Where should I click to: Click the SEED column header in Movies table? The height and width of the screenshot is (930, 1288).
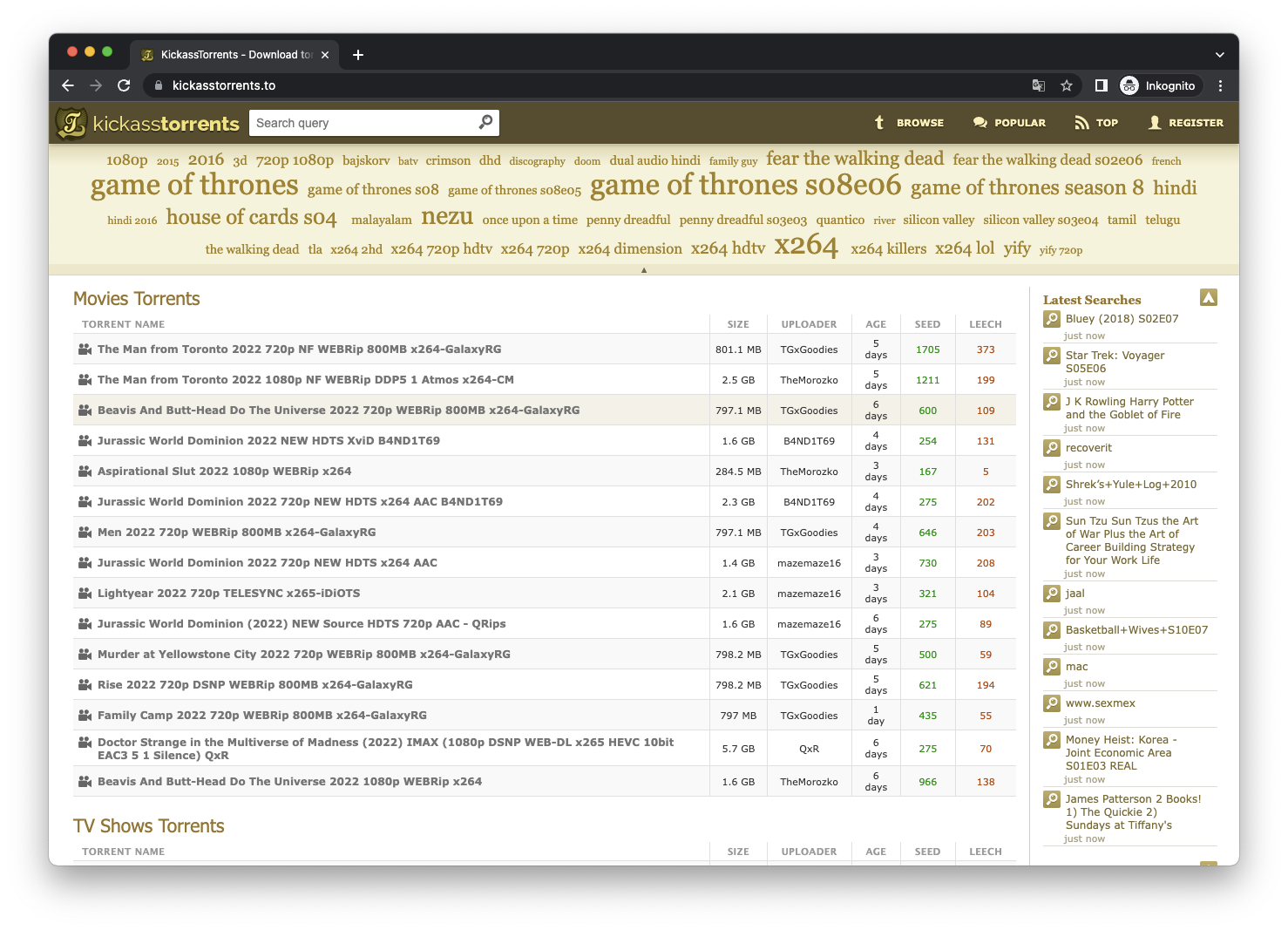click(927, 324)
